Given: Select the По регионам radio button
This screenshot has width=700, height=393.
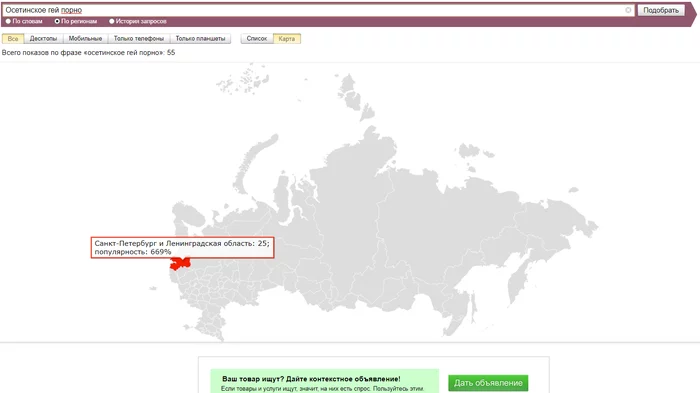Looking at the screenshot, I should [57, 21].
